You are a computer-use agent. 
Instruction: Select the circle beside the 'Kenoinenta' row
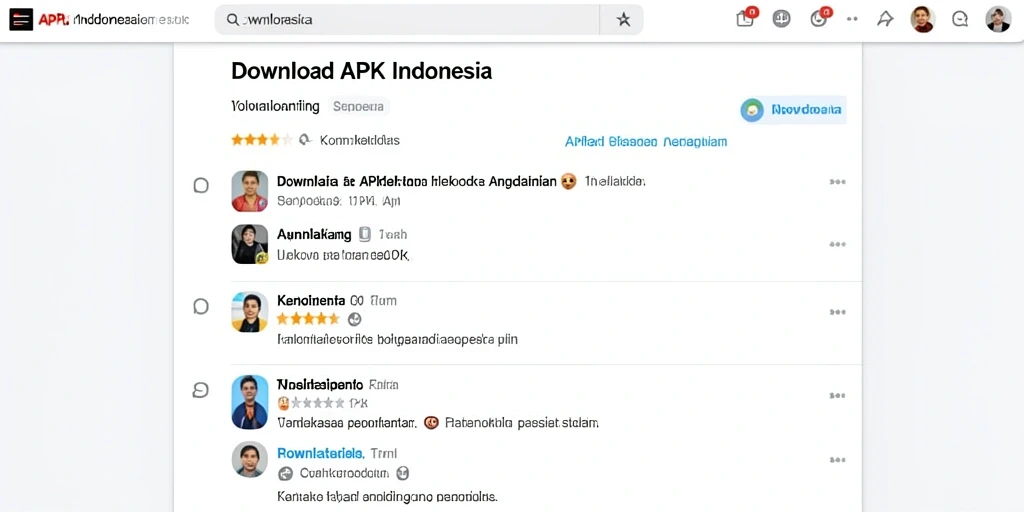201,306
